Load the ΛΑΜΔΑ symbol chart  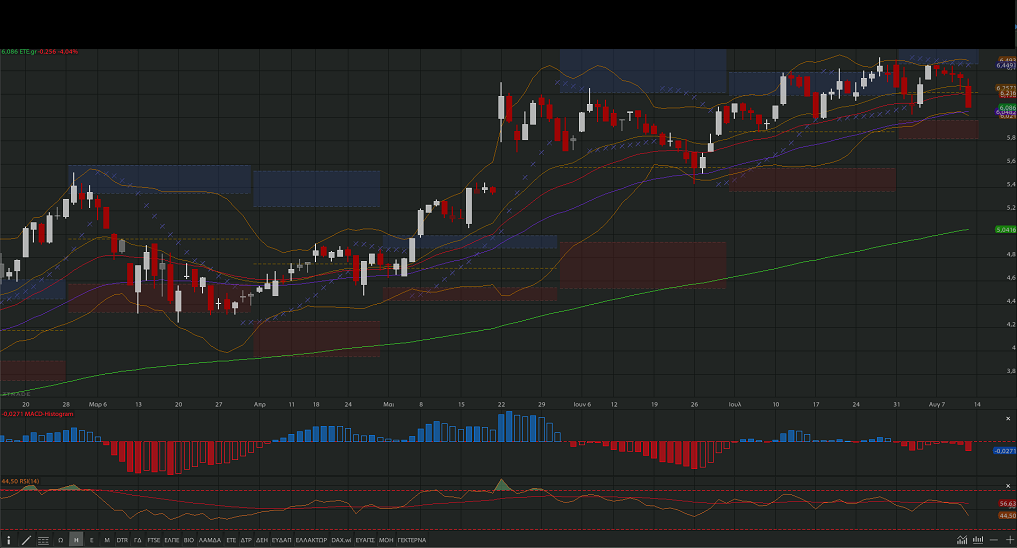click(209, 540)
